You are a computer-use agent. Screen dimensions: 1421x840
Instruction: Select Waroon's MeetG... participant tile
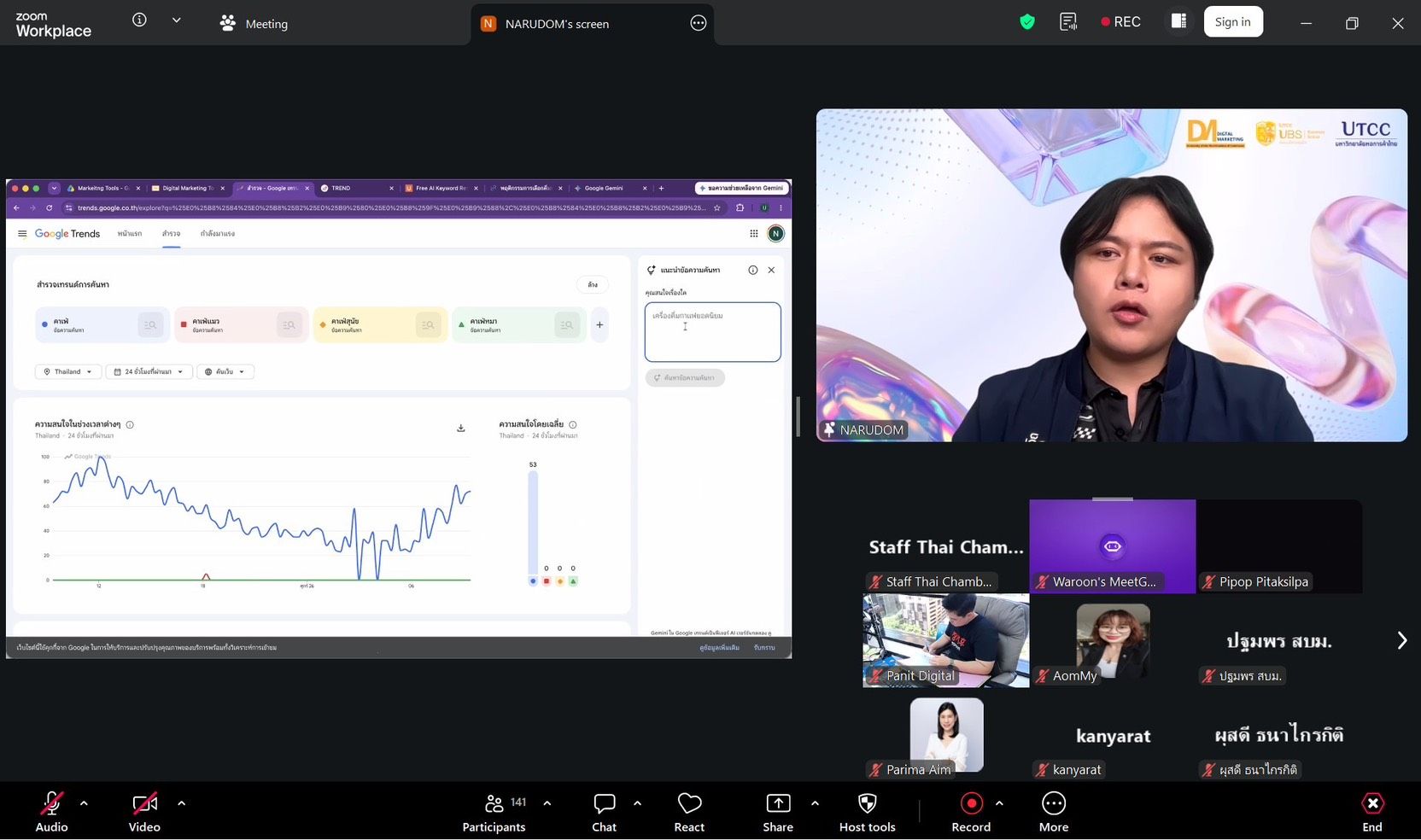1113,546
